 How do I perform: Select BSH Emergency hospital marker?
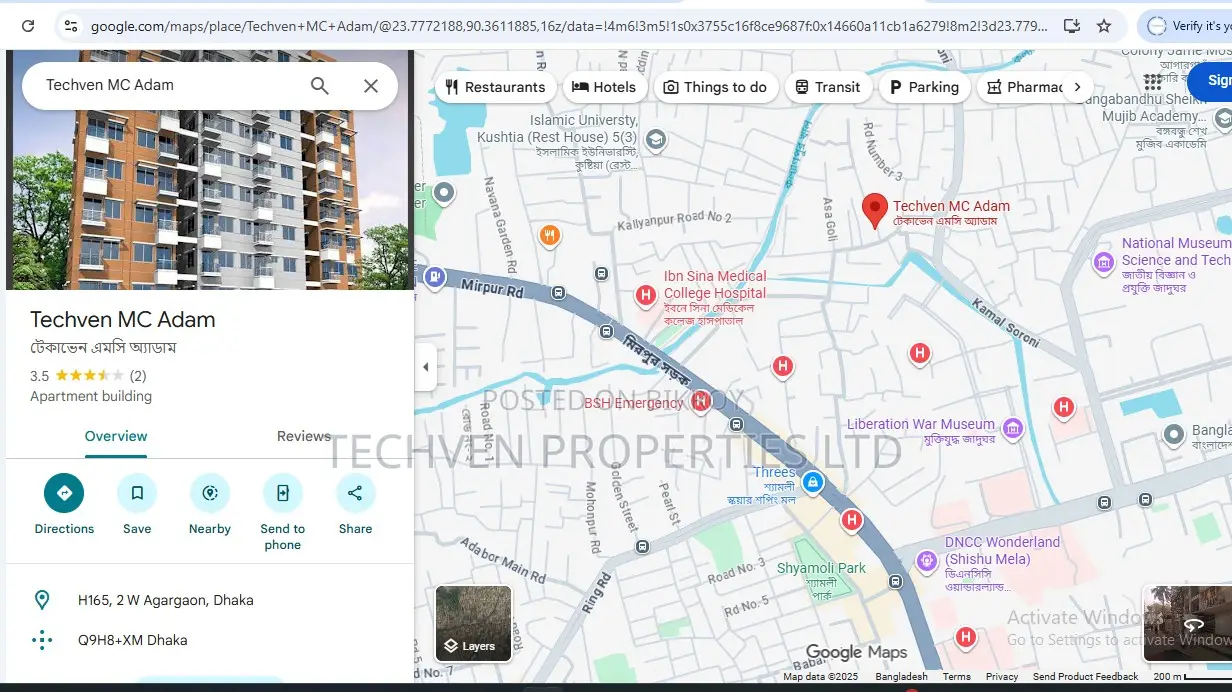(701, 401)
